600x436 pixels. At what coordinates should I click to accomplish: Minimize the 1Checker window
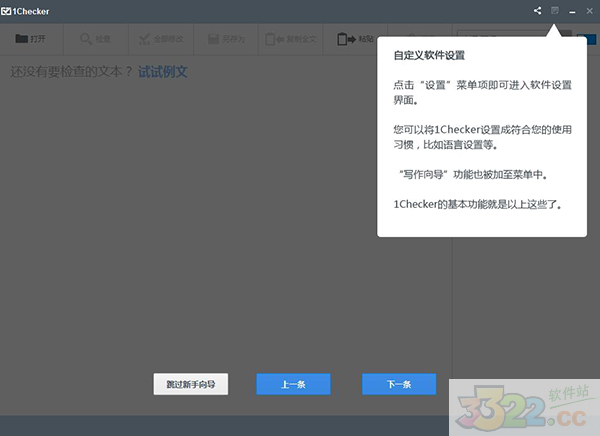tap(572, 12)
